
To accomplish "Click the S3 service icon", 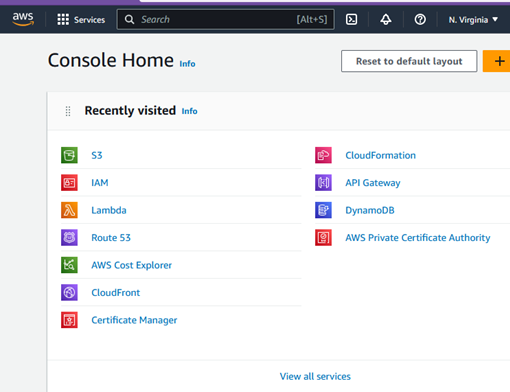I will click(x=69, y=155).
